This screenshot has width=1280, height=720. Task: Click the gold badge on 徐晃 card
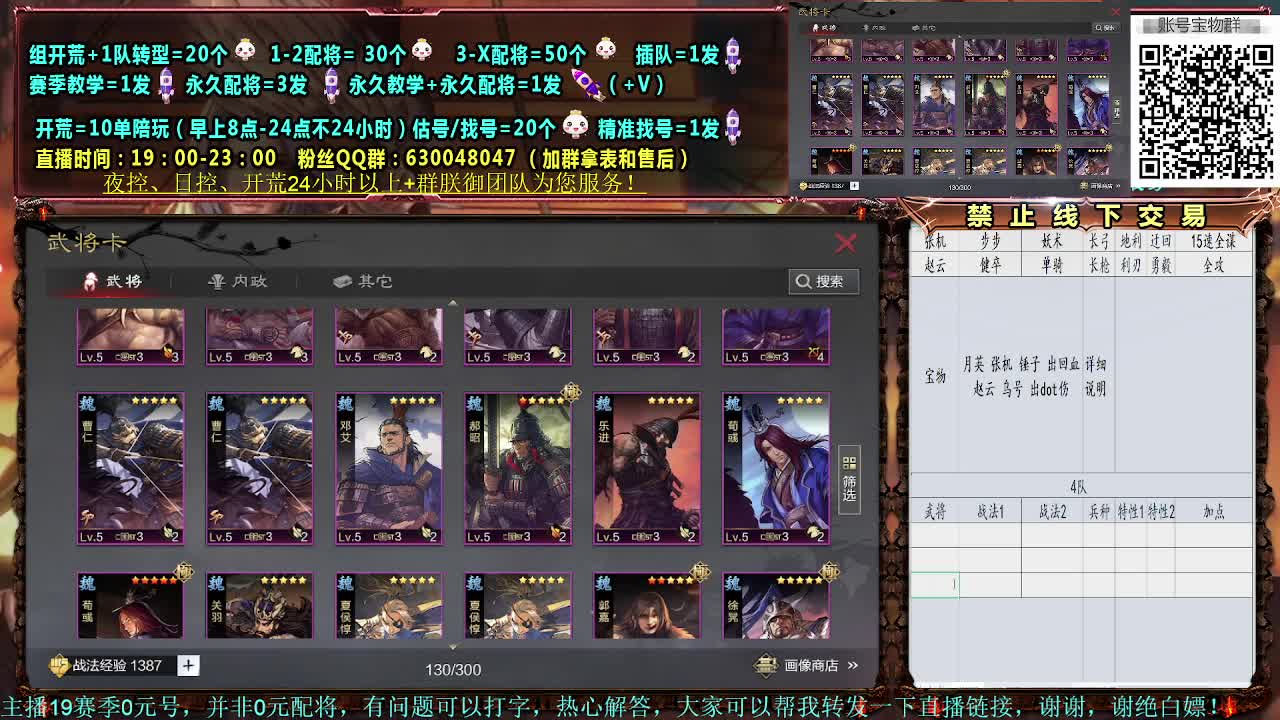[x=830, y=572]
